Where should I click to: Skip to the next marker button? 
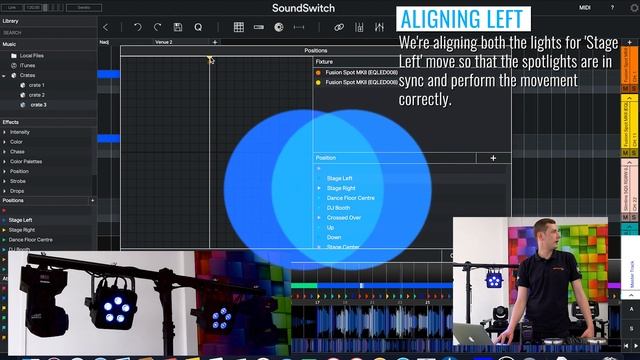click(x=635, y=345)
